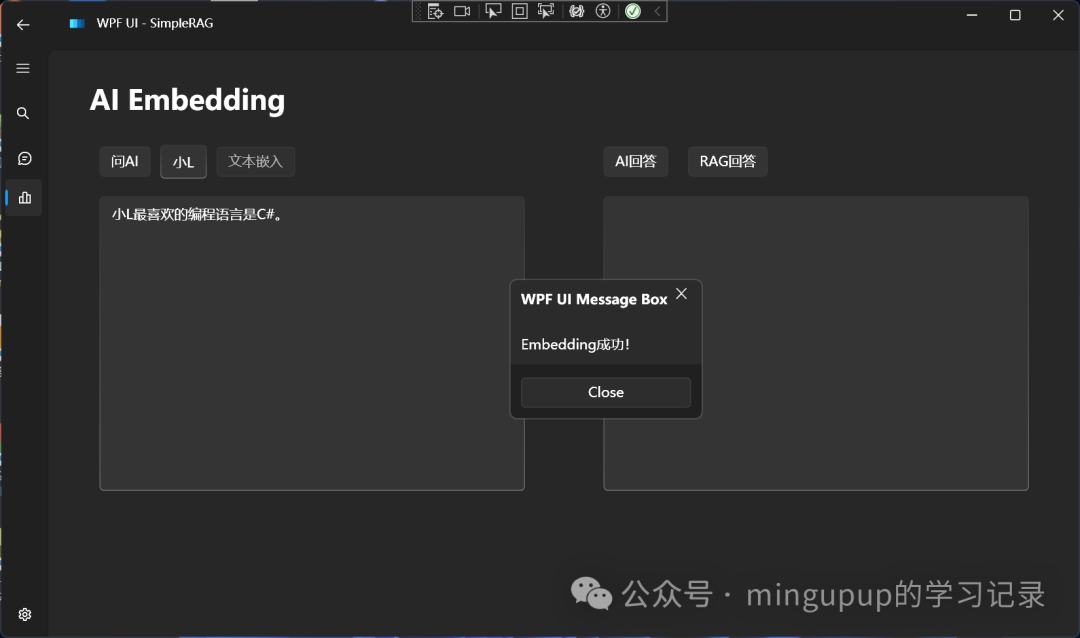The width and height of the screenshot is (1080, 638).
Task: Click the AI回答 button
Action: click(636, 161)
